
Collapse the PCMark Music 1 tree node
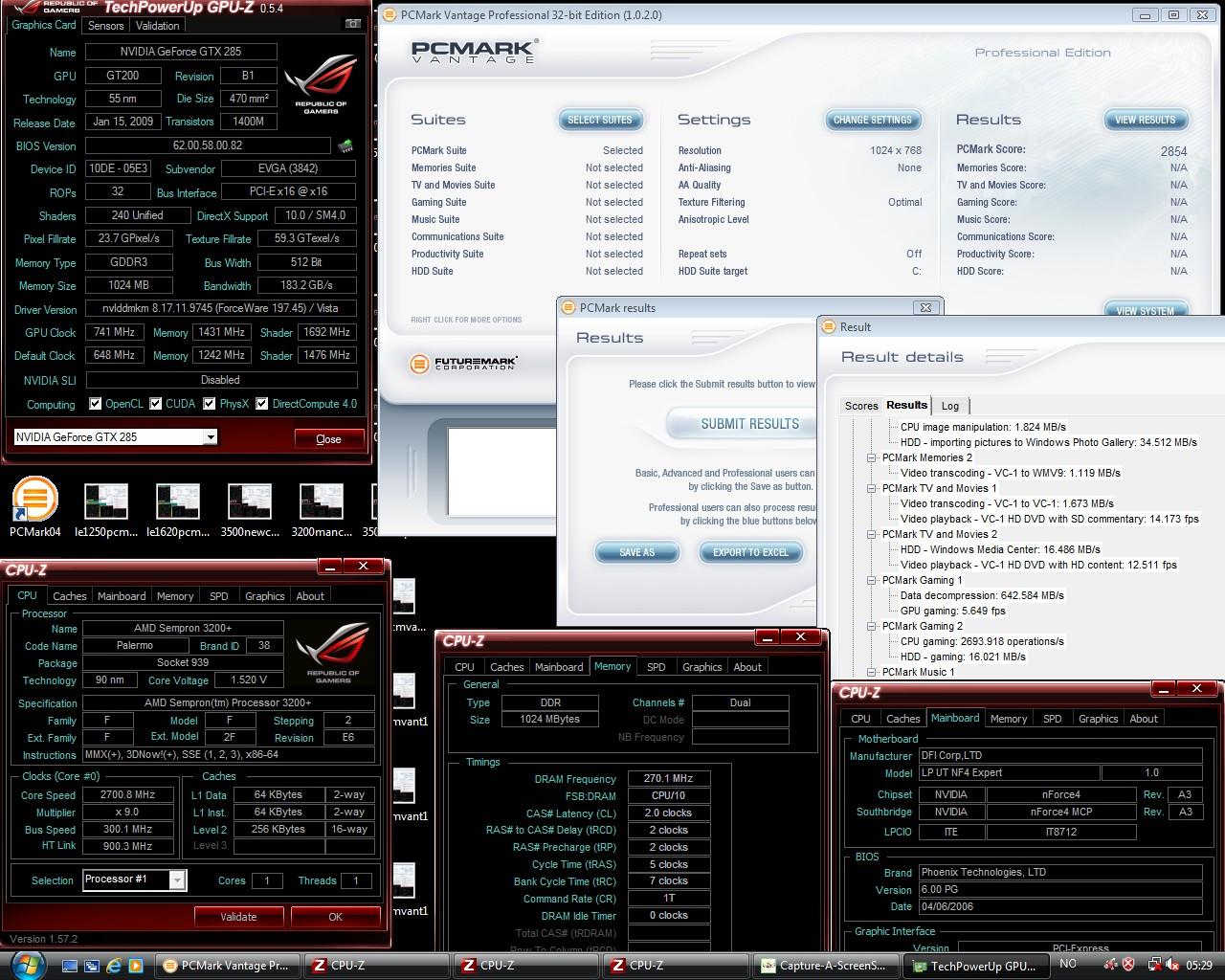(872, 672)
